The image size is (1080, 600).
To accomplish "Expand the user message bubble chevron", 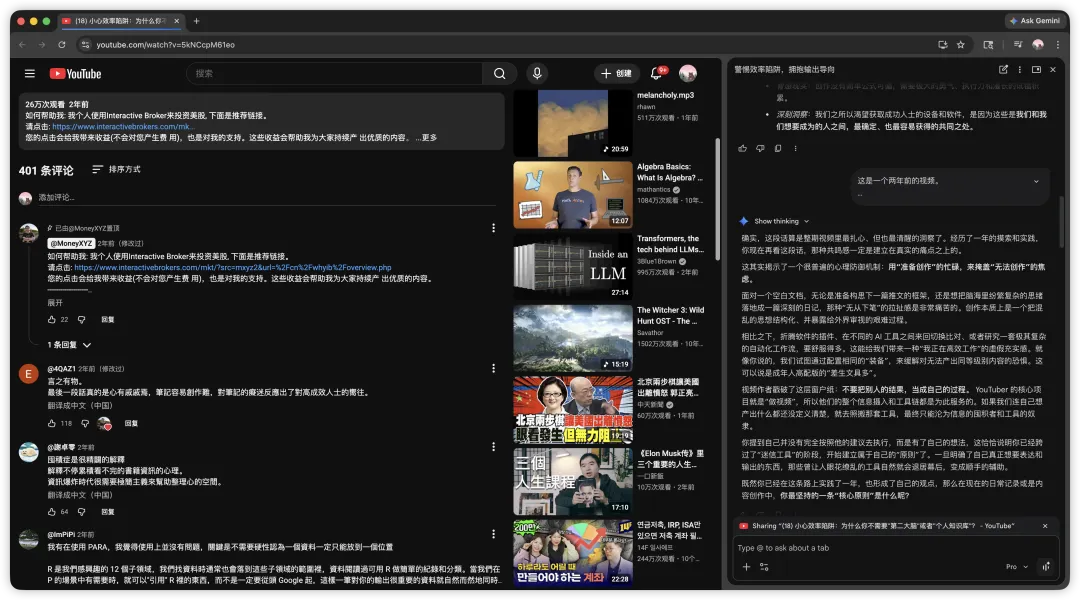I will (1036, 181).
